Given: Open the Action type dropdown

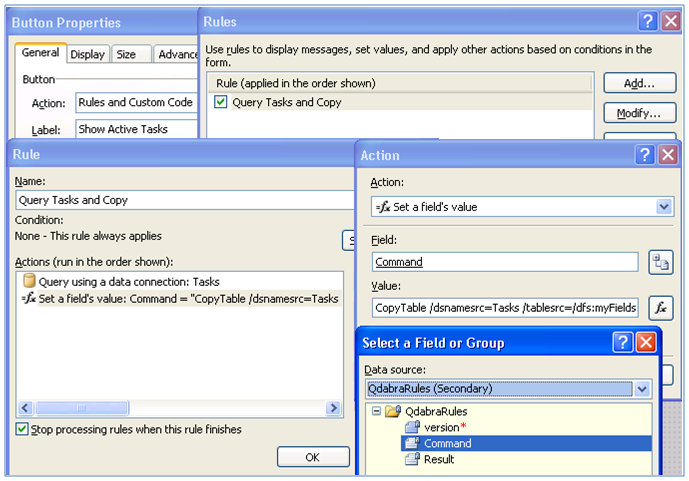Looking at the screenshot, I should tap(664, 207).
